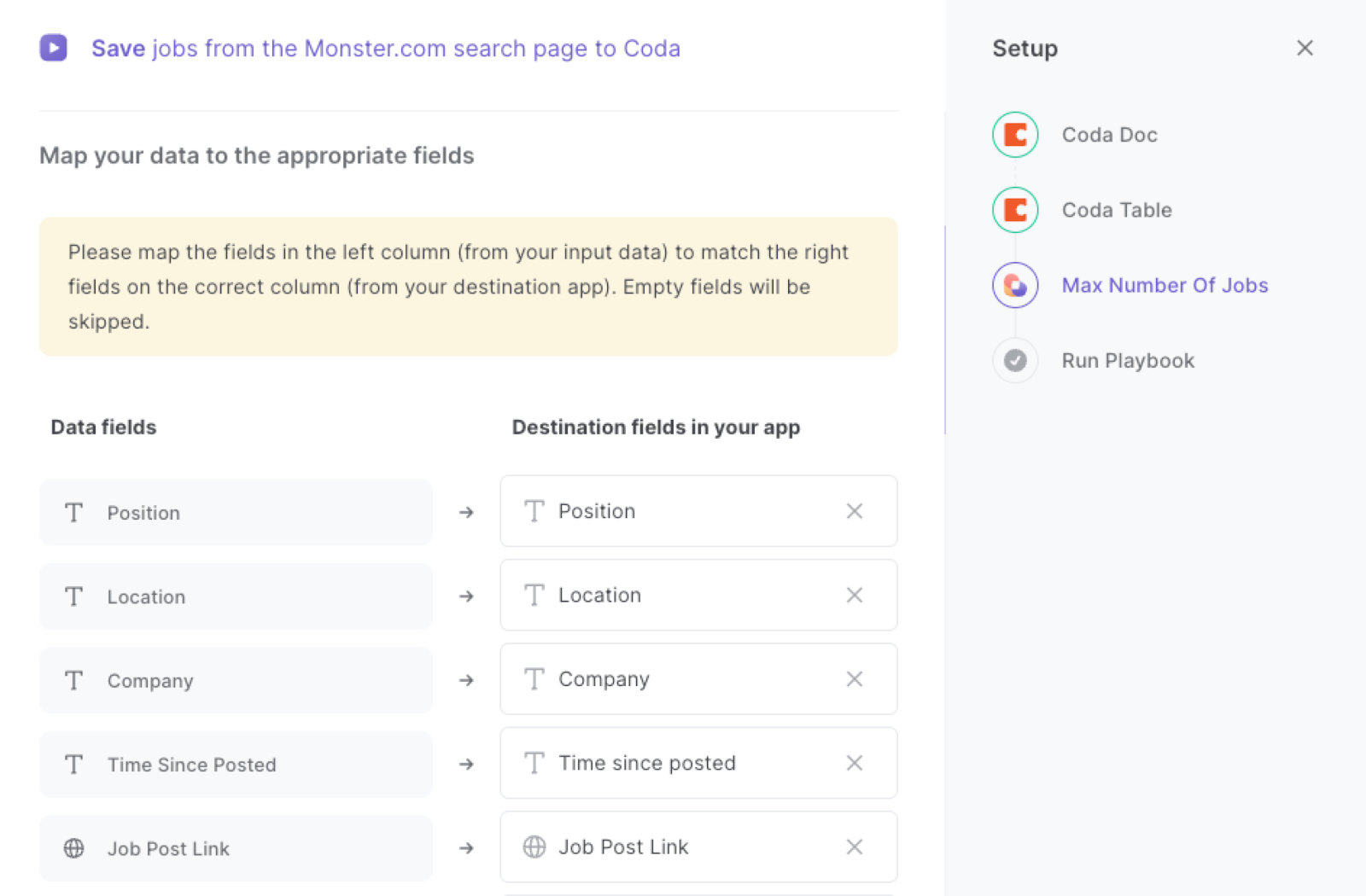Open the Coda Table setup step
1366x896 pixels.
(x=1117, y=210)
